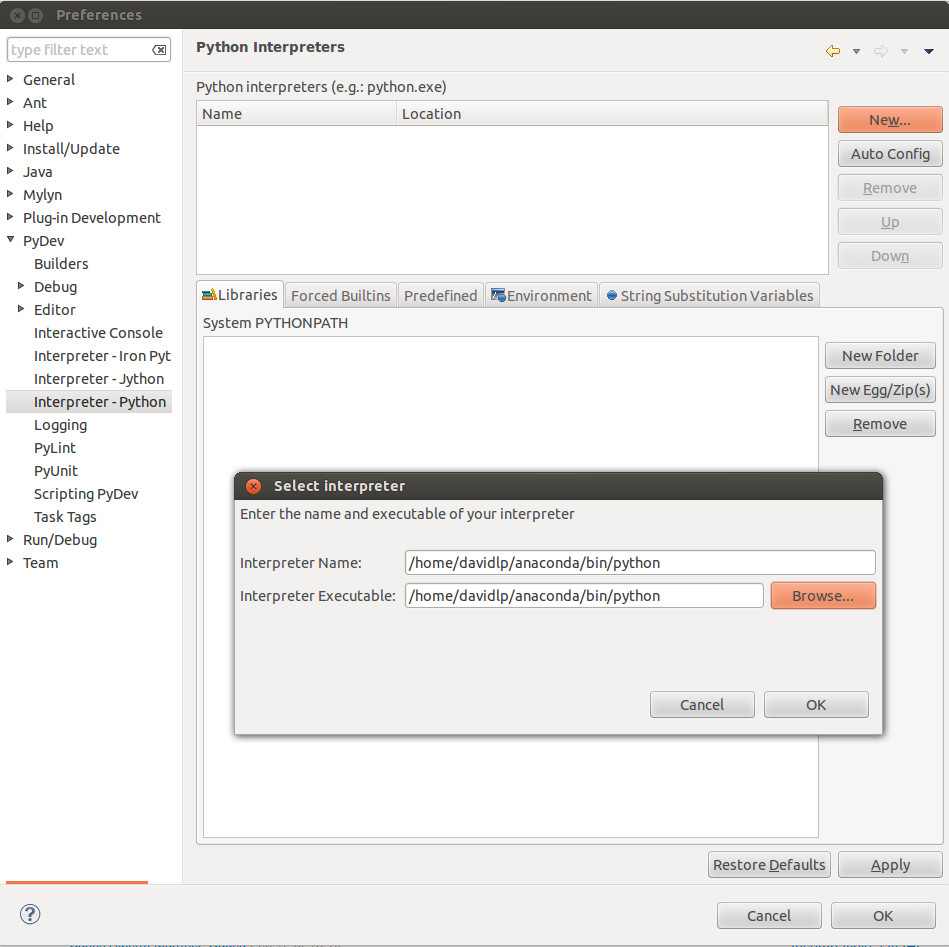Viewport: 949px width, 947px height.
Task: Switch to the Forced Builtins tab
Action: pyautogui.click(x=340, y=296)
